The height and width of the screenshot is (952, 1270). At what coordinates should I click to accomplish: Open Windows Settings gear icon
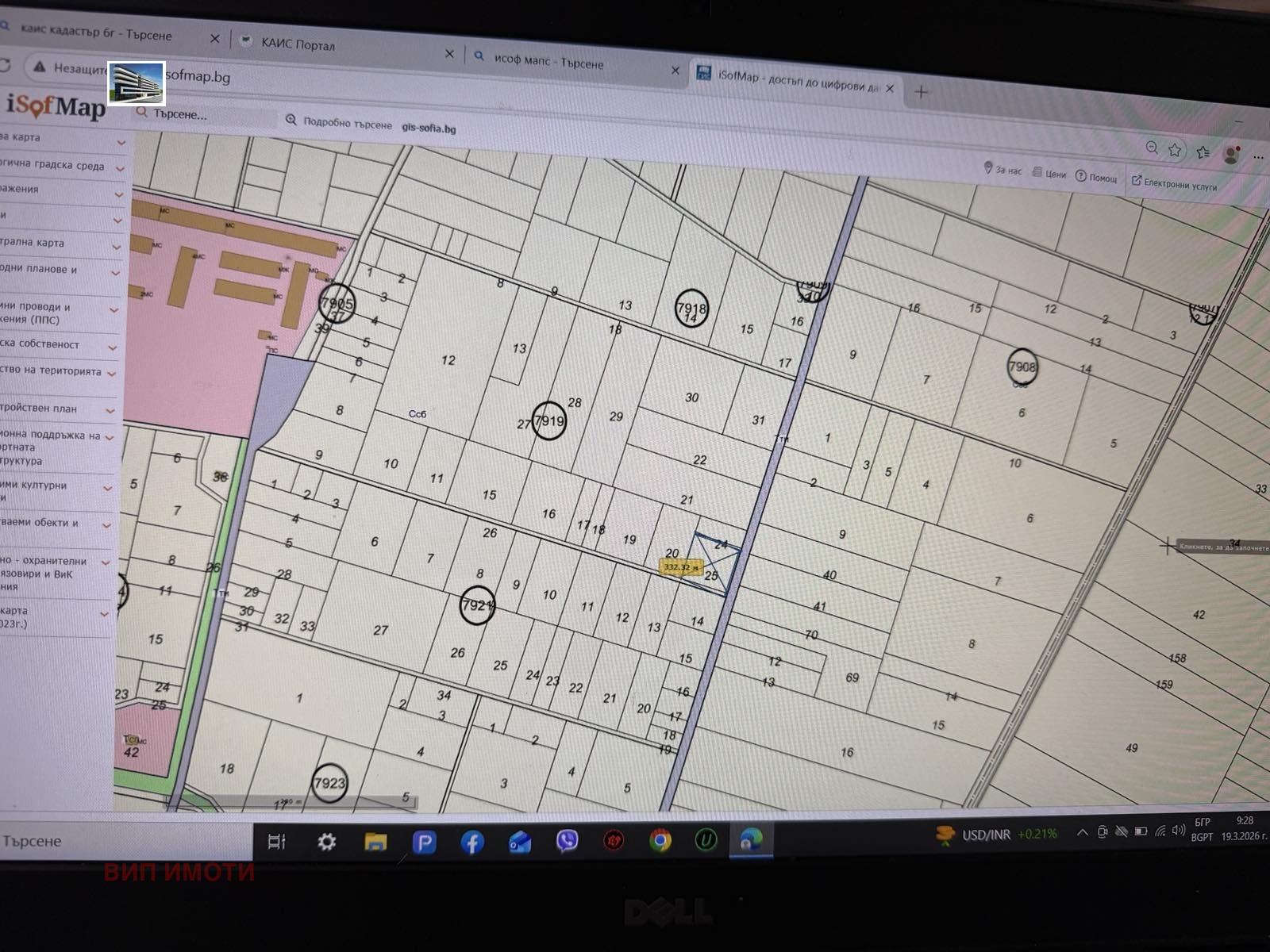pos(326,842)
